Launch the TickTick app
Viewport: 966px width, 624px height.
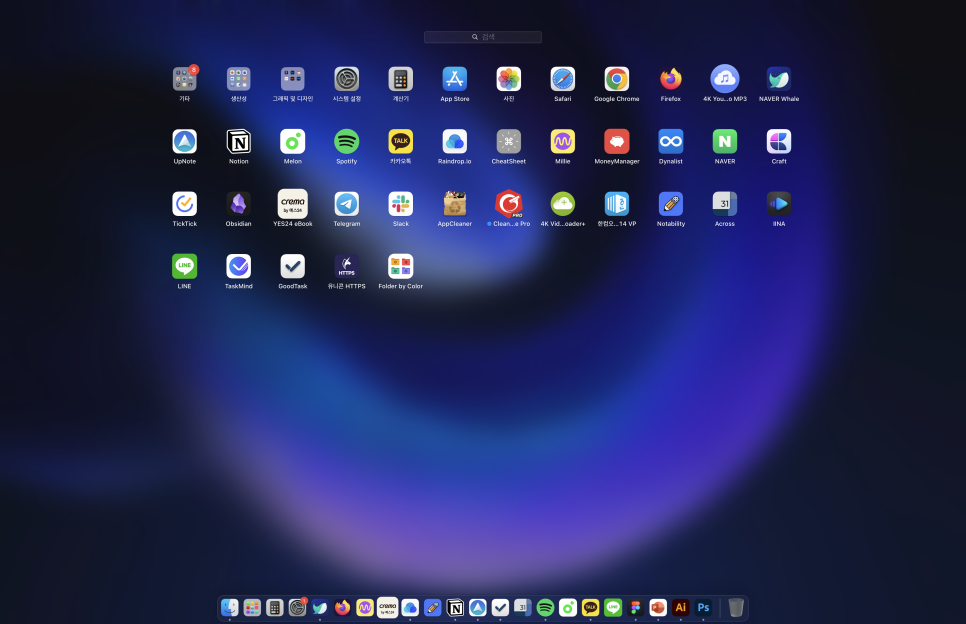pos(185,204)
